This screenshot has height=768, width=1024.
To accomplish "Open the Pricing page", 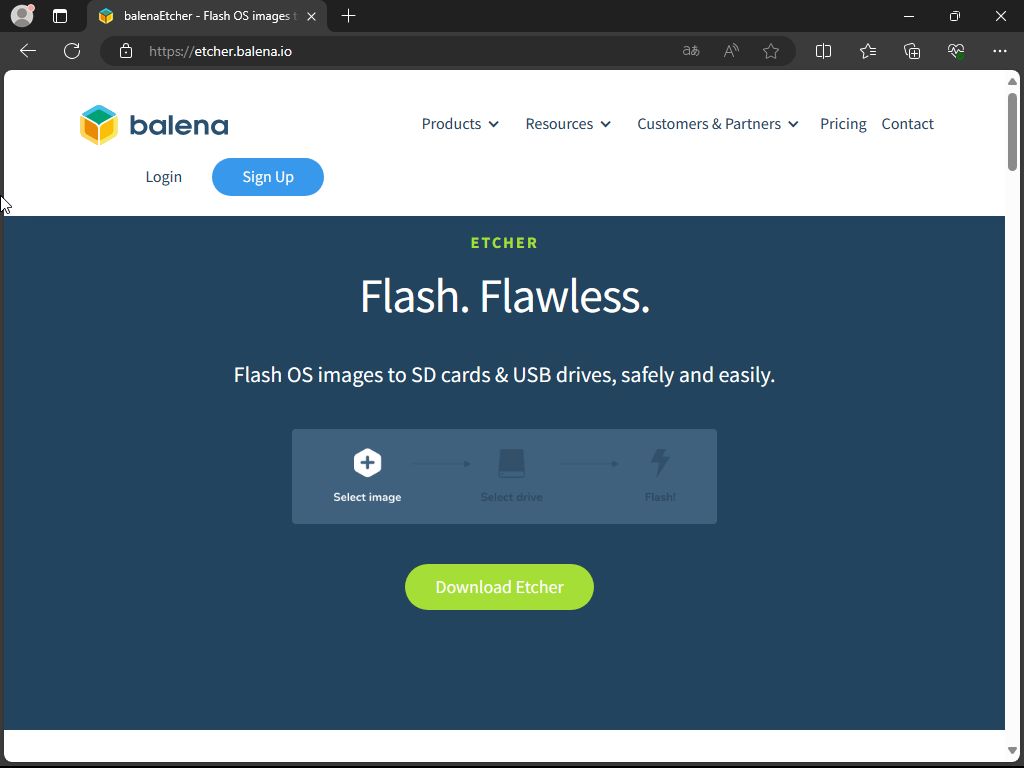I will click(x=843, y=124).
